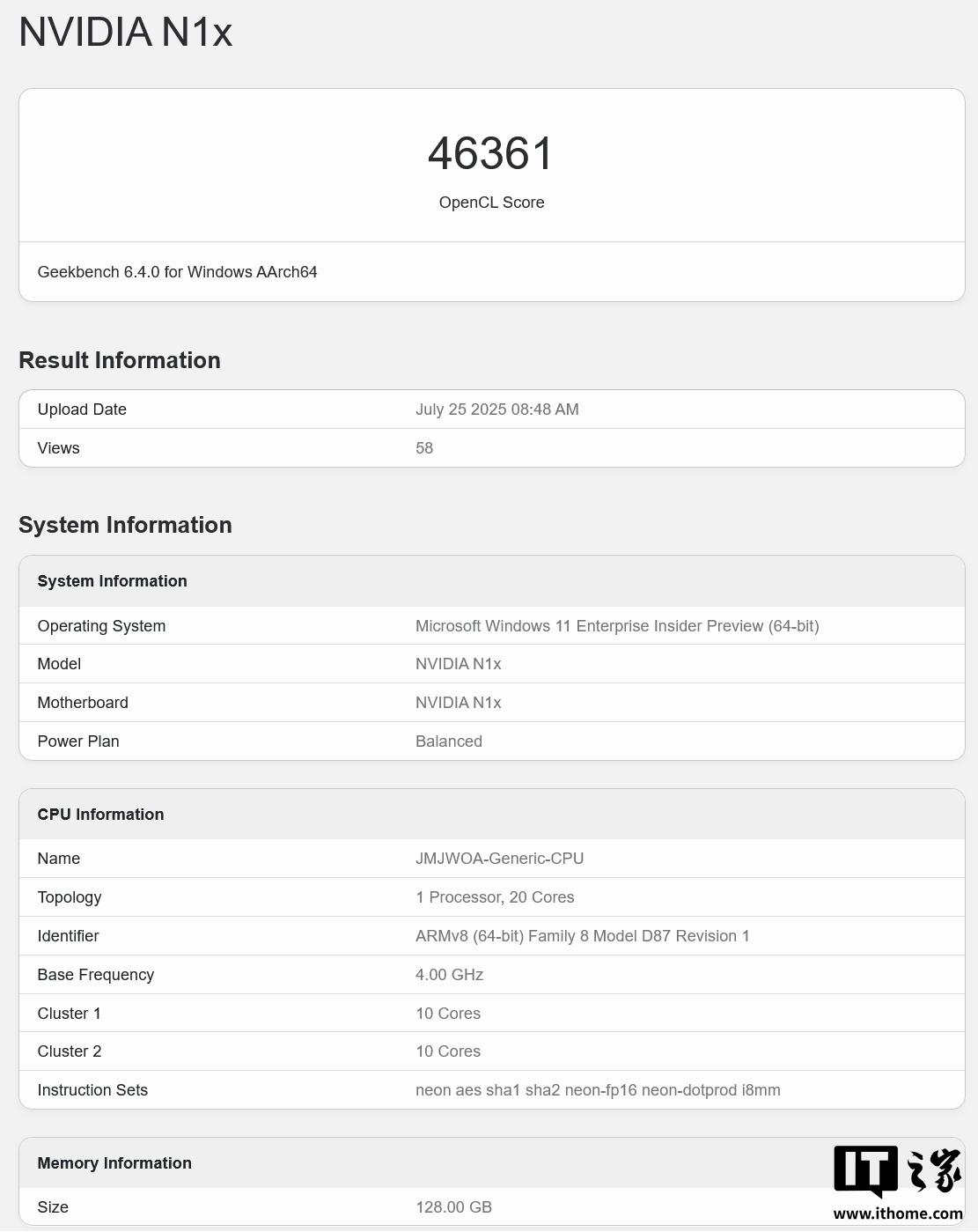Click the NVIDIA N1x page title
The image size is (978, 1232).
pos(126,33)
